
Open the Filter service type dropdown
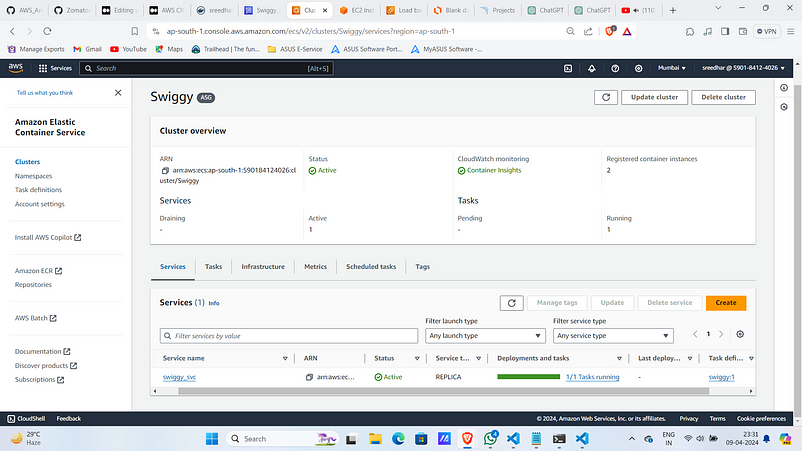coord(613,335)
